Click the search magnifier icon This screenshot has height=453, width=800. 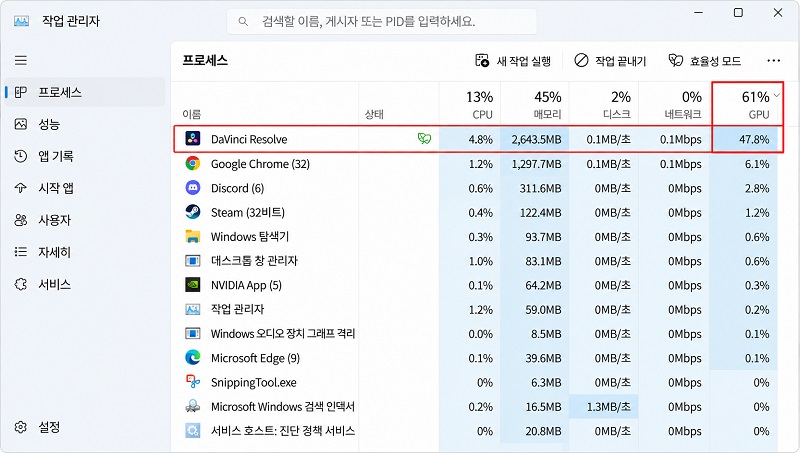point(243,21)
